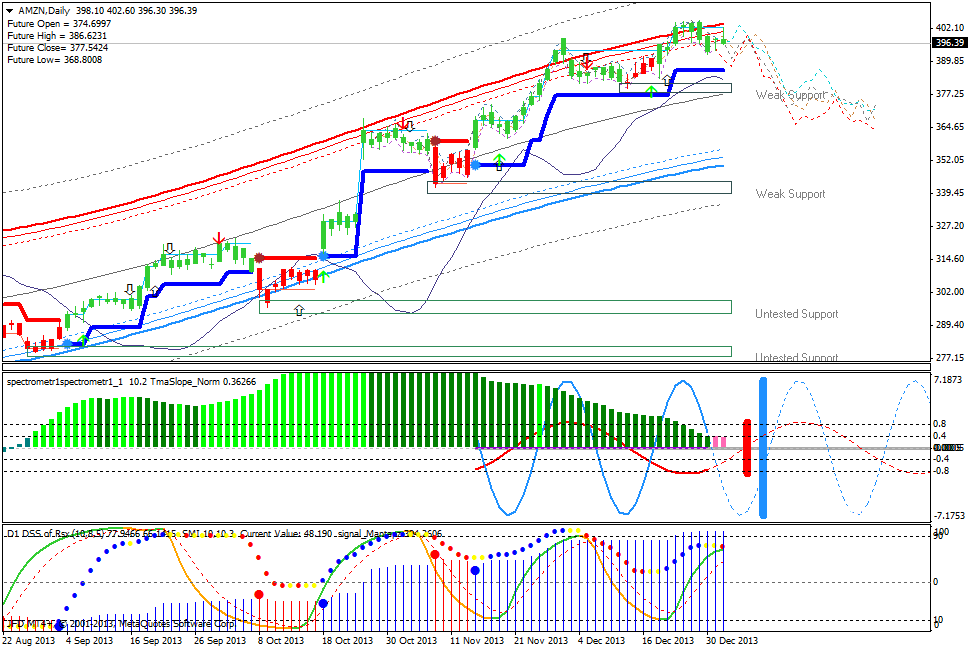
Task: Select the brown checkered marker on the mid-October candle
Action: coord(260,257)
